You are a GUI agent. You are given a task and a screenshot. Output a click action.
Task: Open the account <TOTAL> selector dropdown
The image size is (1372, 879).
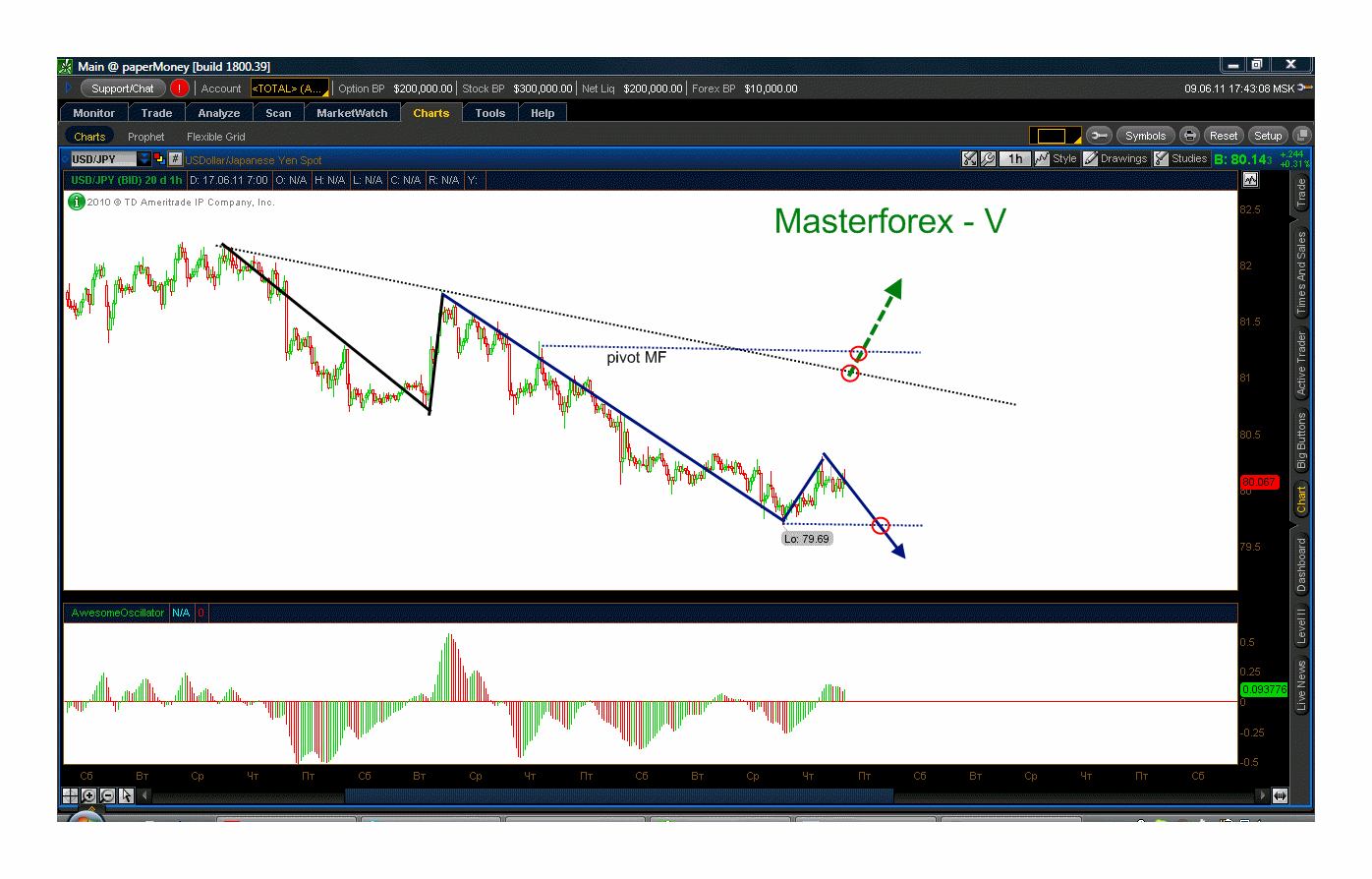click(290, 88)
